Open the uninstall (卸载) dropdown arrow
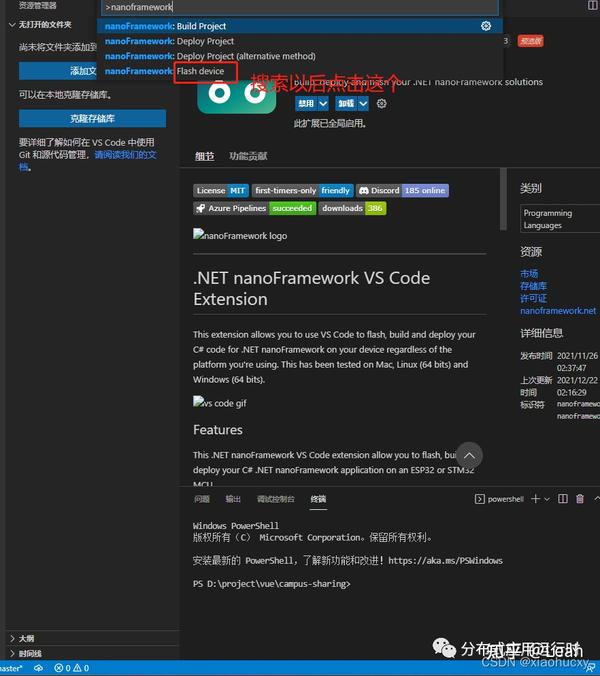The width and height of the screenshot is (600, 676). [363, 103]
